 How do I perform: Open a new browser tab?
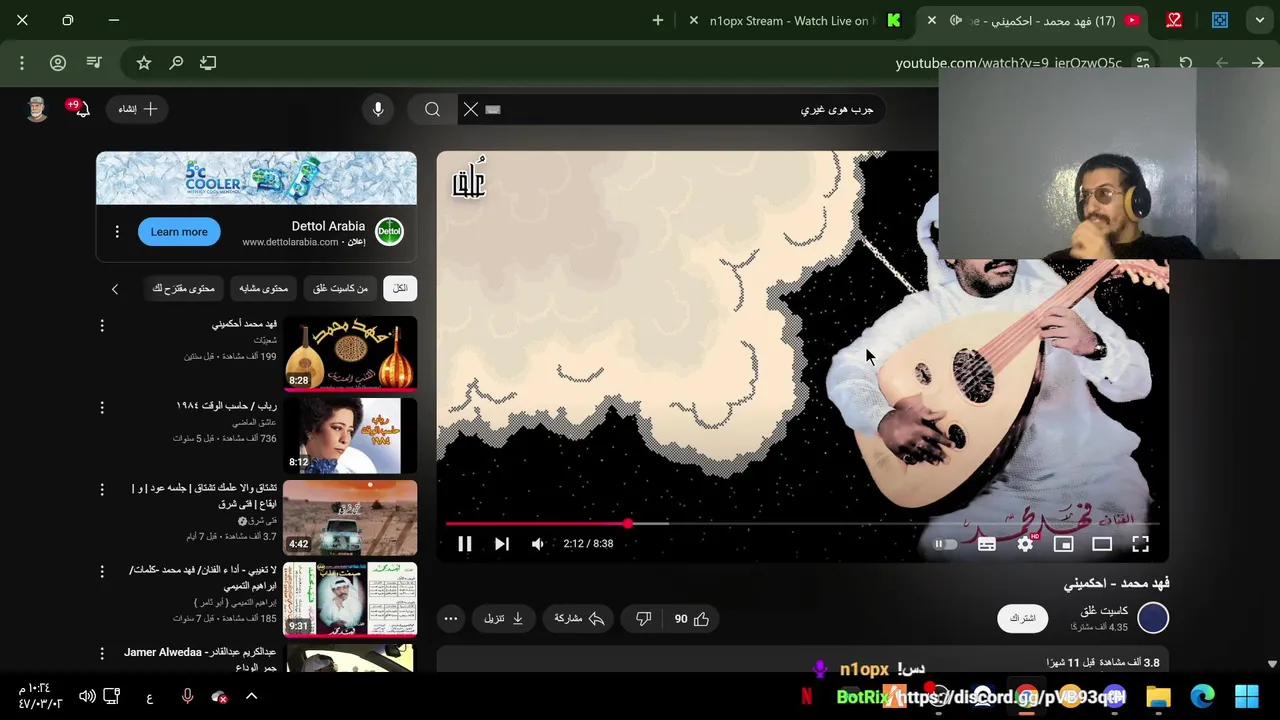[x=657, y=20]
